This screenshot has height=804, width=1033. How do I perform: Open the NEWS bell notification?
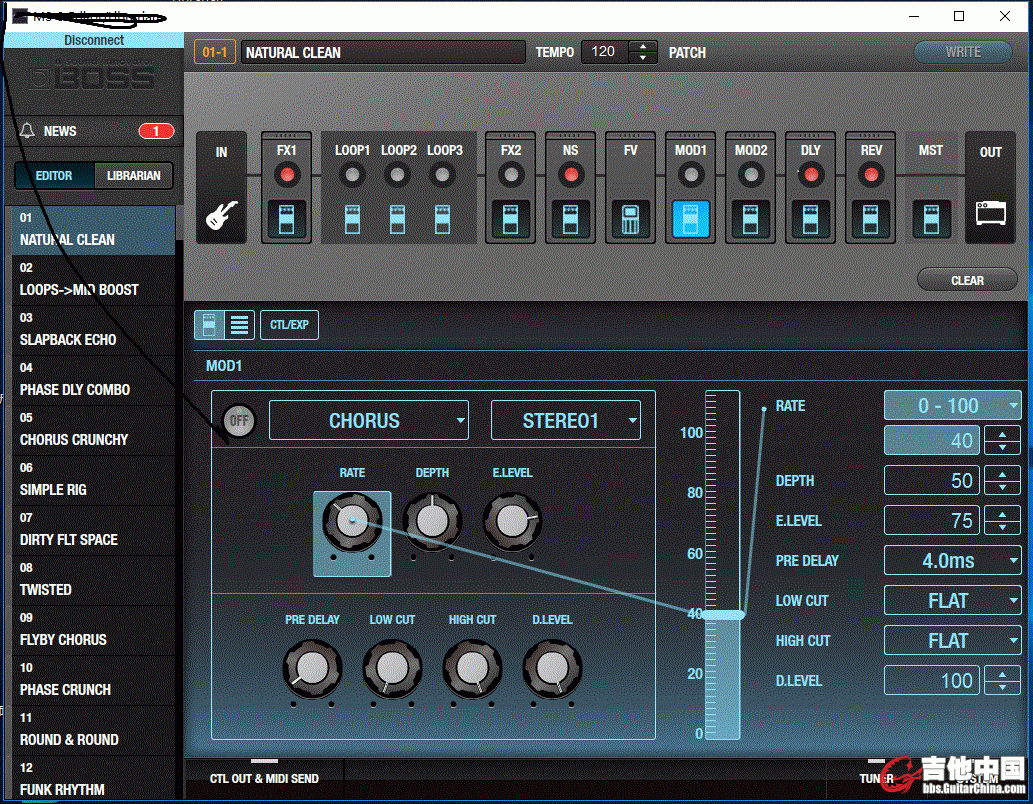27,130
